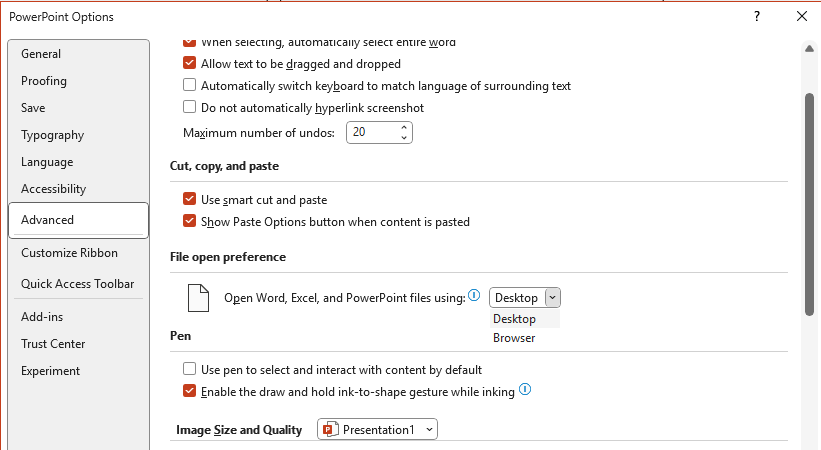Image resolution: width=821 pixels, height=450 pixels.
Task: Open the Add-ins category
Action: click(x=79, y=317)
